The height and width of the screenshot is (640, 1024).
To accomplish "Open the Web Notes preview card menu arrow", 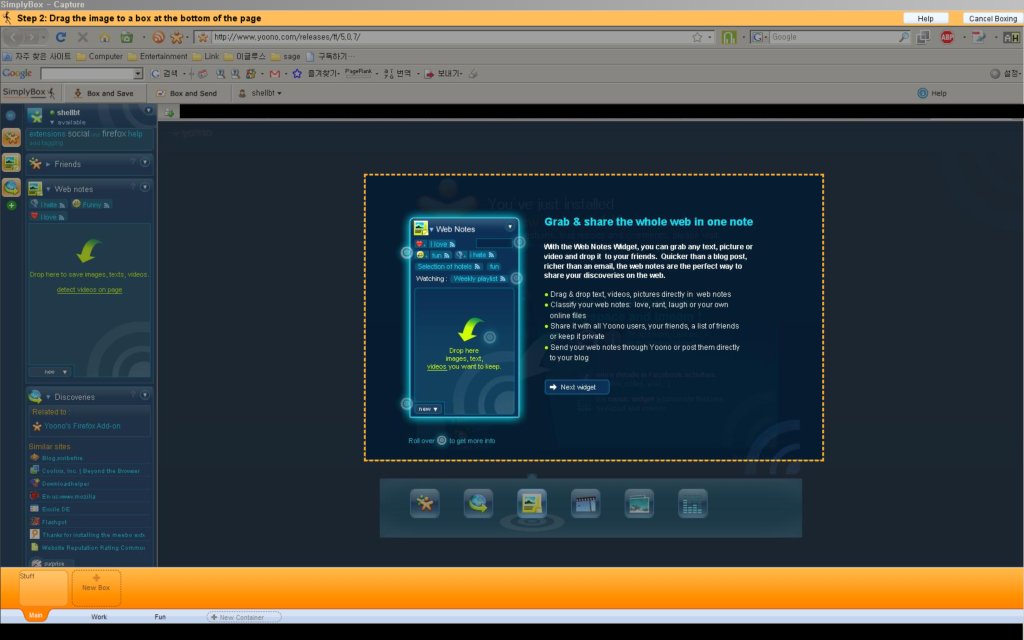I will pos(510,227).
